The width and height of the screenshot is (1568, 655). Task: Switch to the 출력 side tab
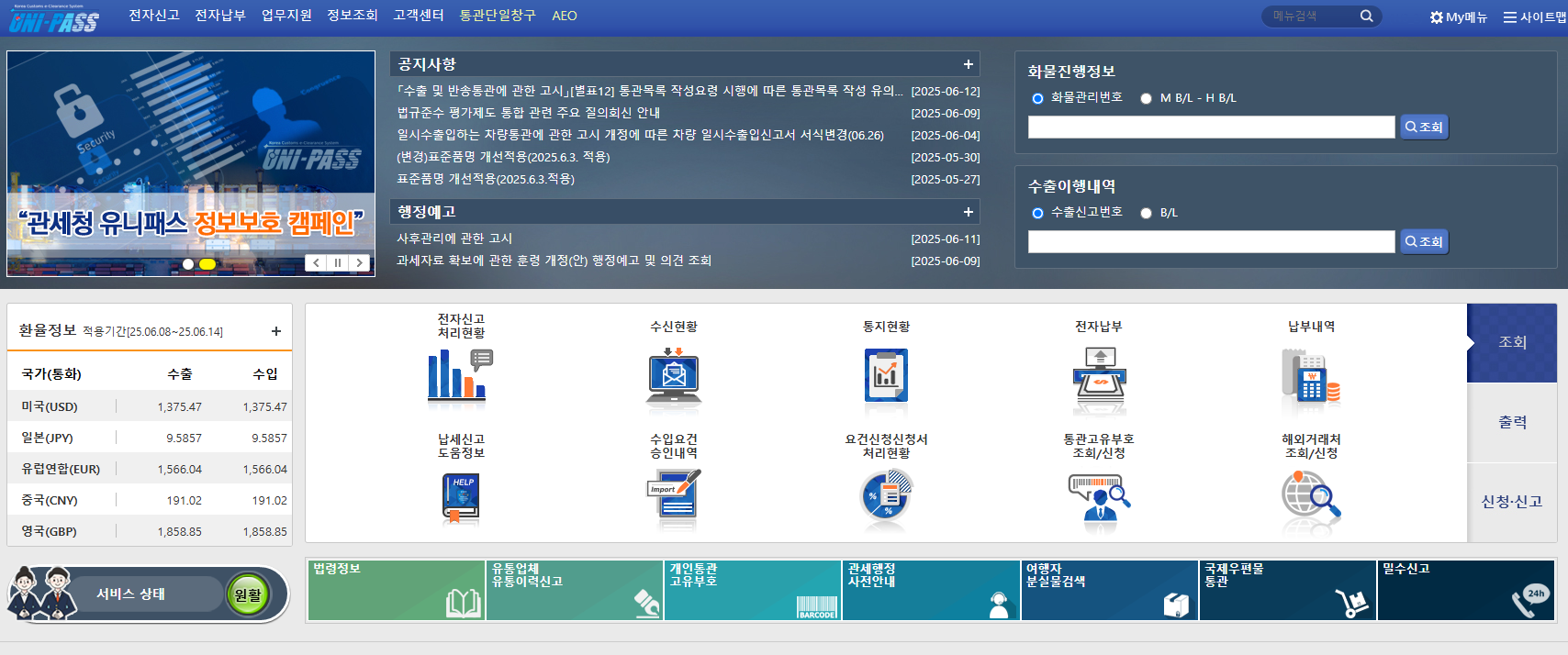(x=1512, y=422)
